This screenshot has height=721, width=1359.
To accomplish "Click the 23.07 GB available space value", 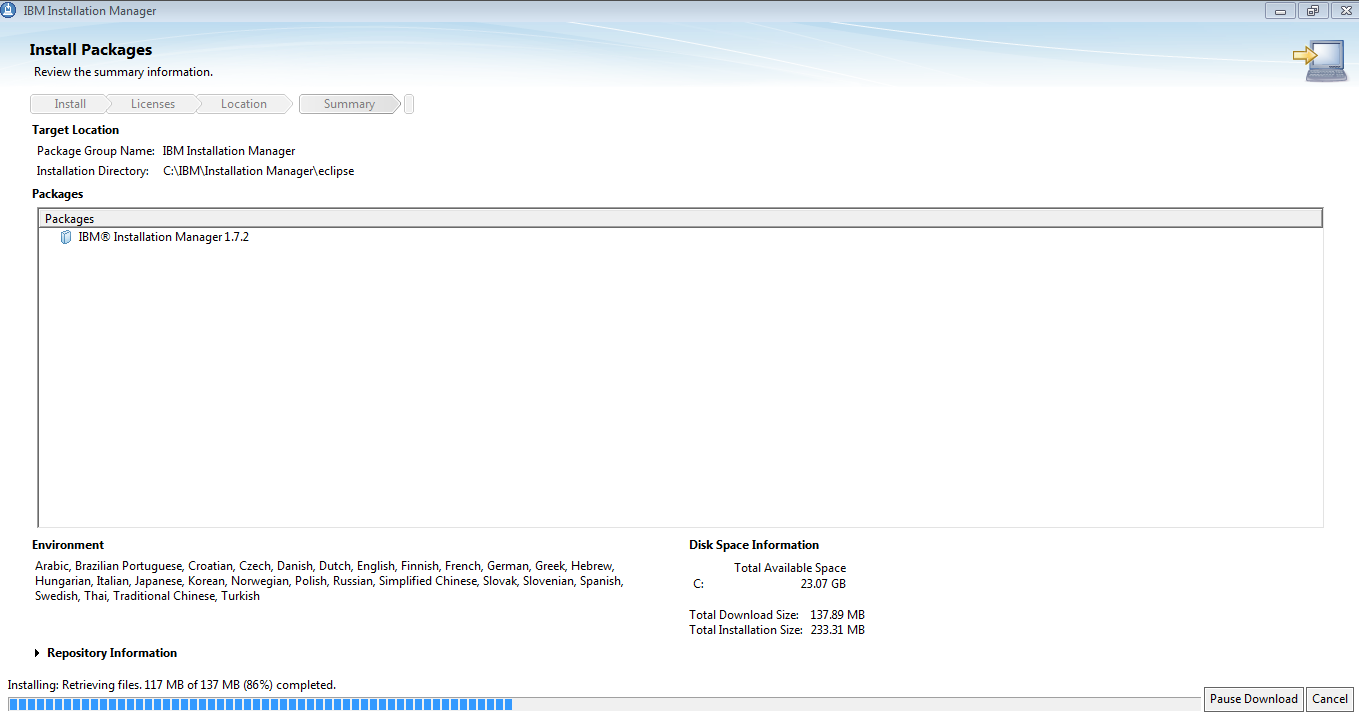I will (823, 584).
